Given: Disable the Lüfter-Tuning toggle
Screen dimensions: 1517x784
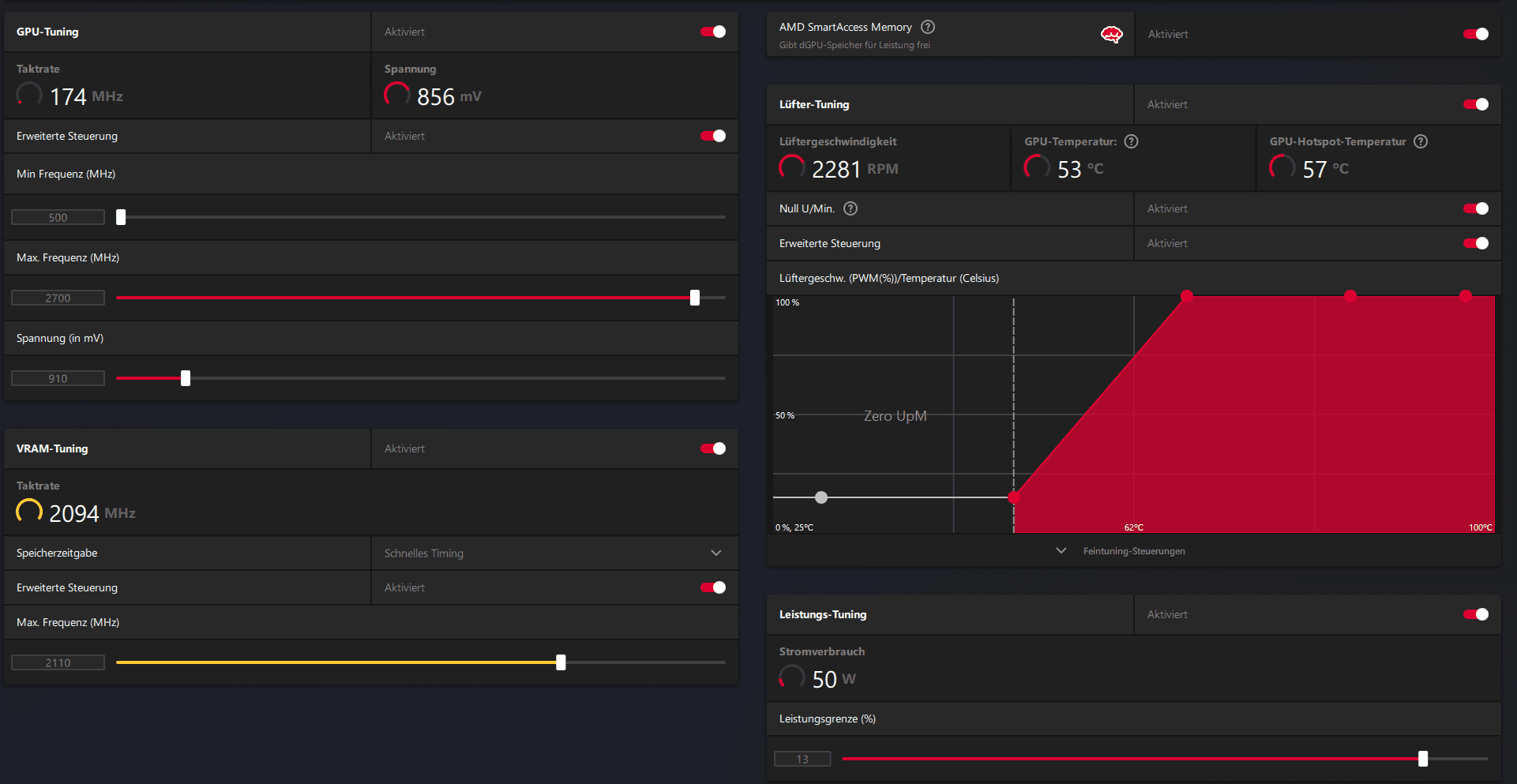Looking at the screenshot, I should [x=1476, y=104].
